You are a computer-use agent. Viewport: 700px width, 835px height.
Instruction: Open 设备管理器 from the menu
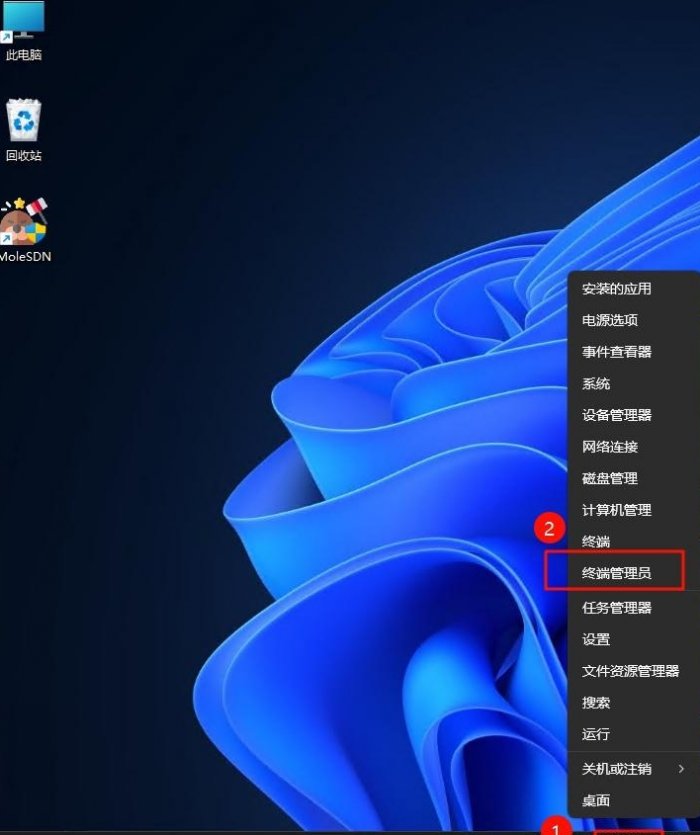(x=616, y=415)
